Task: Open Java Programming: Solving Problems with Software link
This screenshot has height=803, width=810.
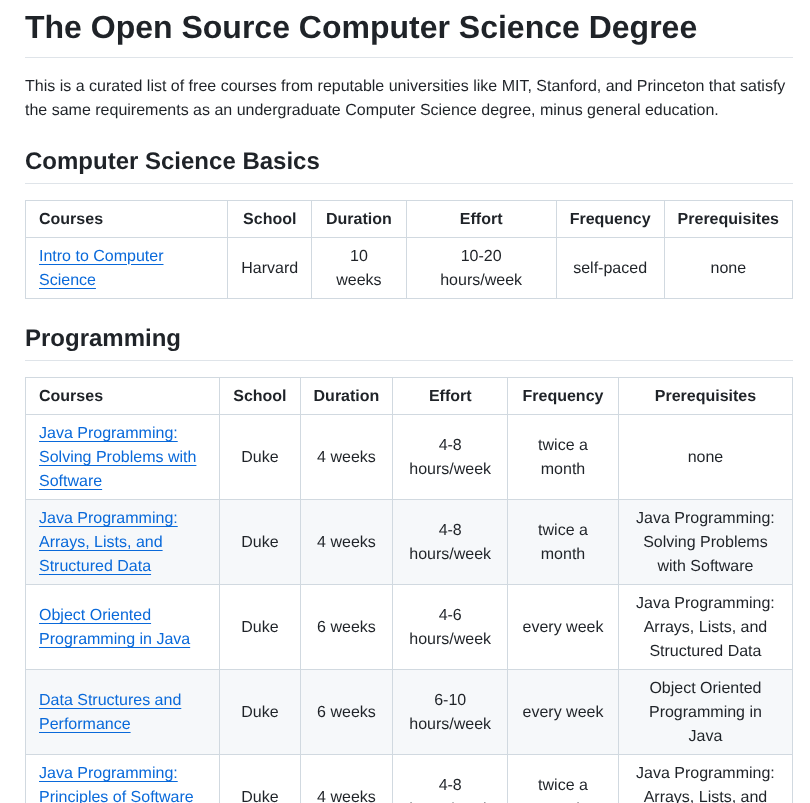Action: 117,457
